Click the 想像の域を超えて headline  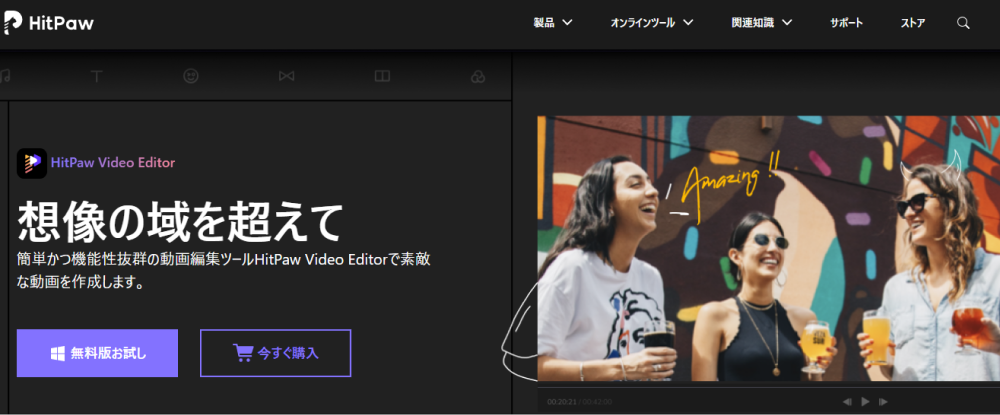point(180,221)
